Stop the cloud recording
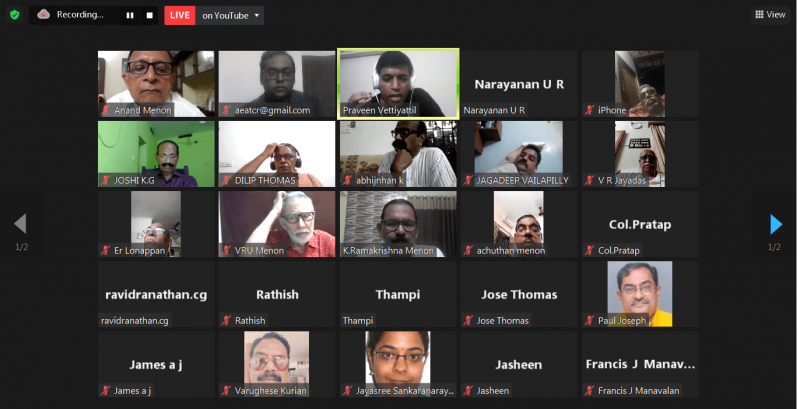Viewport: 800px width, 409px height. click(149, 15)
